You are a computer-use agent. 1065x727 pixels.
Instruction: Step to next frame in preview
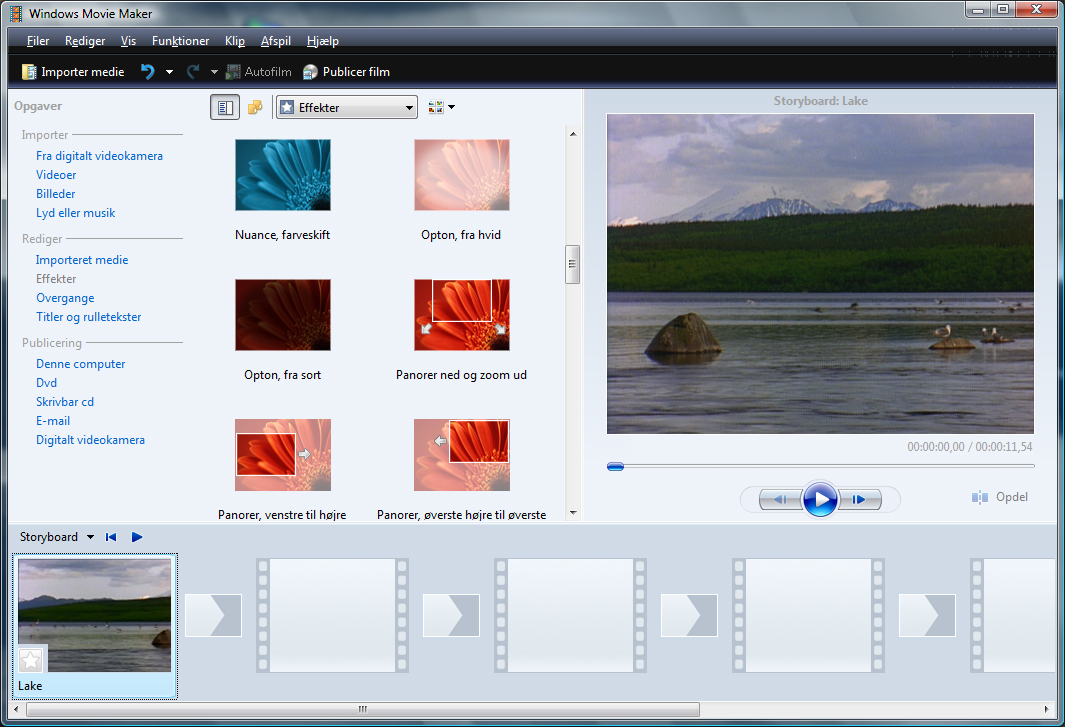[858, 499]
